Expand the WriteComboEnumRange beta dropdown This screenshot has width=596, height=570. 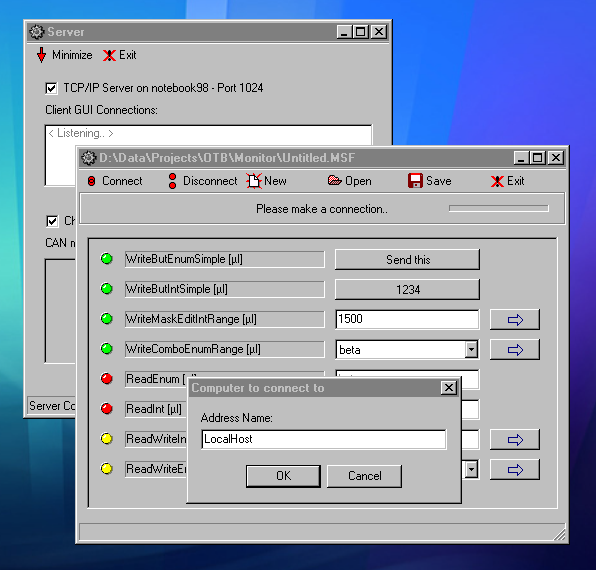click(471, 350)
